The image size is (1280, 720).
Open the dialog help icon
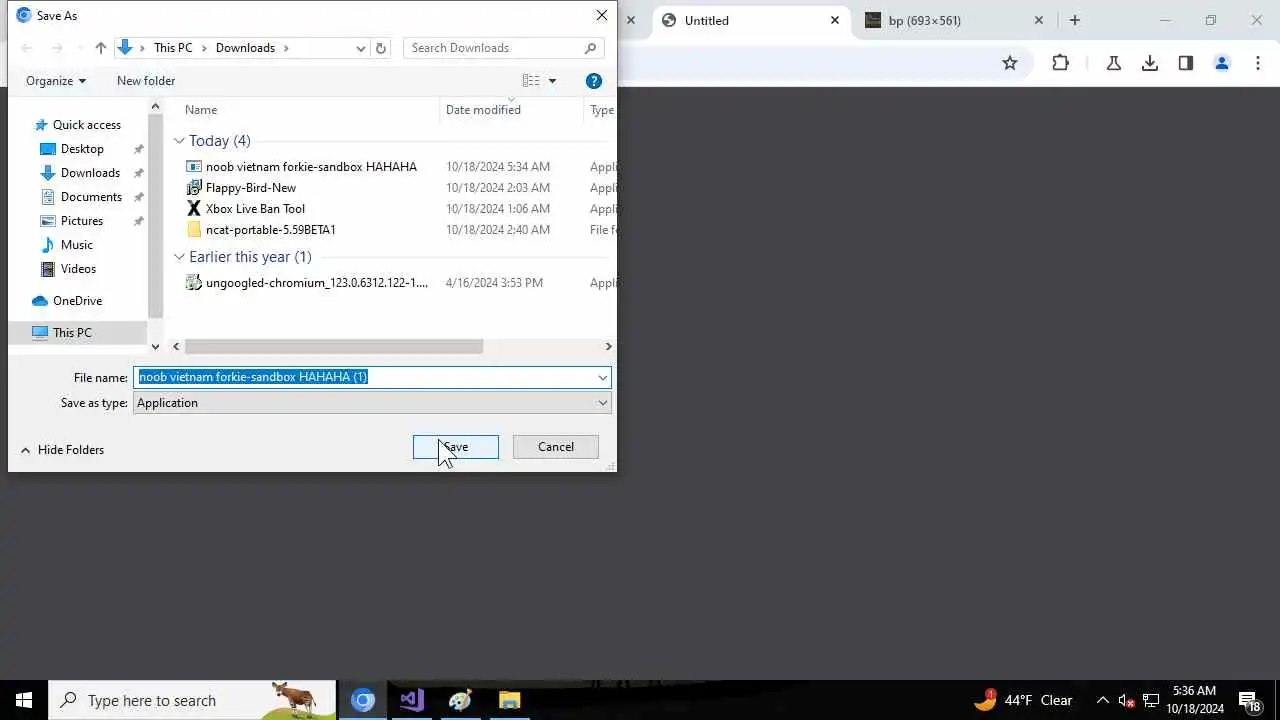coord(594,81)
